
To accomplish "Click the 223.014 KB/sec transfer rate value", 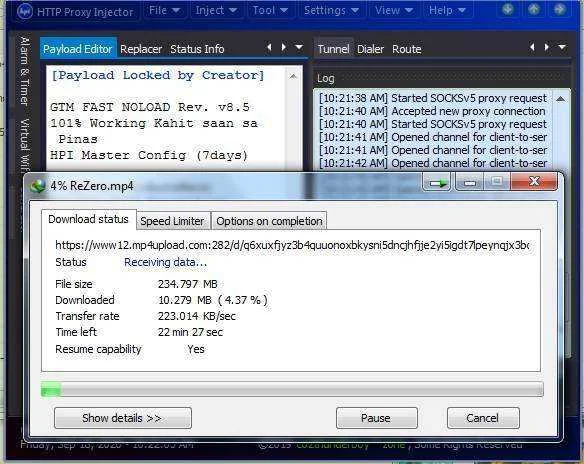I will 197,316.
